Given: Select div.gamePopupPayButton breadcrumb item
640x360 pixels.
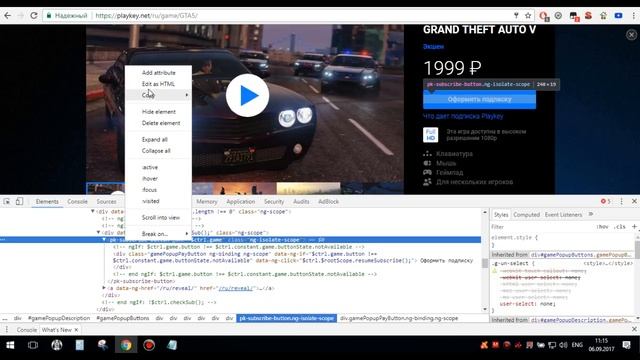Looking at the screenshot, I should click(x=399, y=318).
